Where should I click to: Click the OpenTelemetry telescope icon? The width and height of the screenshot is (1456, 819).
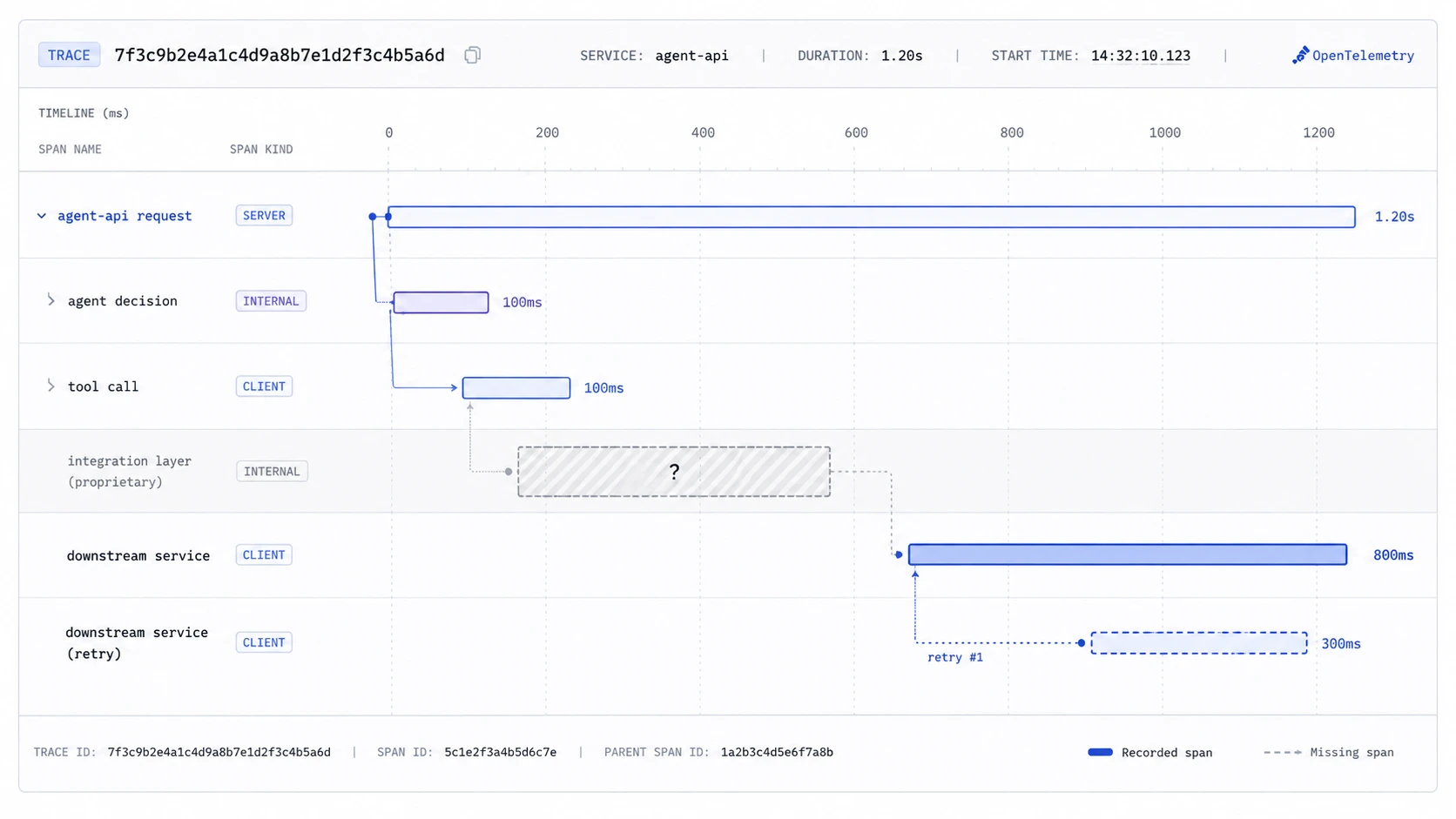pos(1300,56)
